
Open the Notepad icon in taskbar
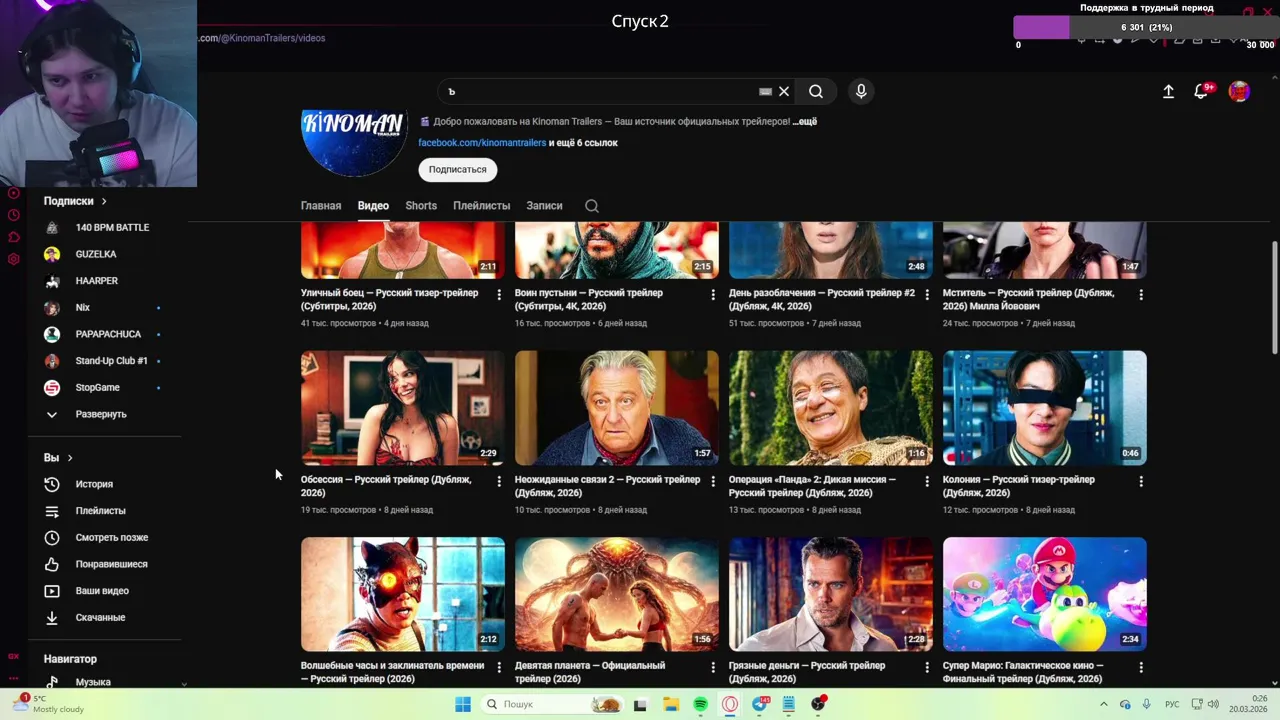[x=789, y=704]
